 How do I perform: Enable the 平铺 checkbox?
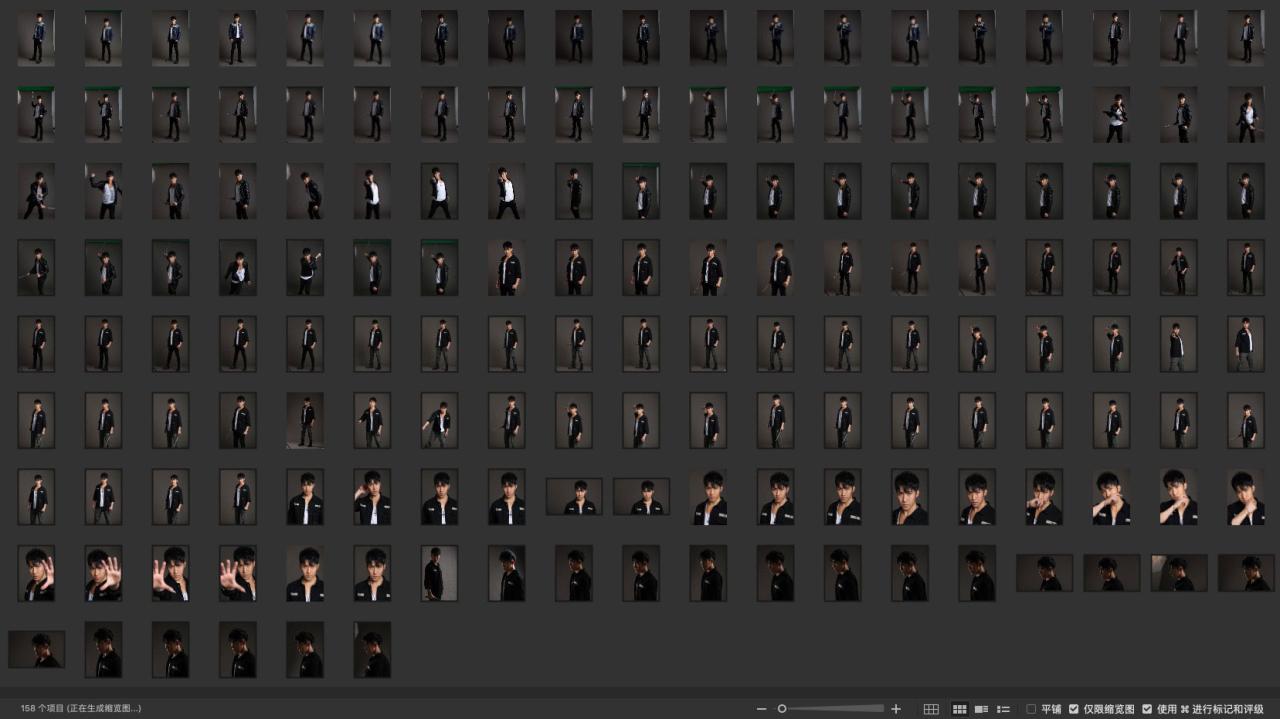tap(1031, 709)
